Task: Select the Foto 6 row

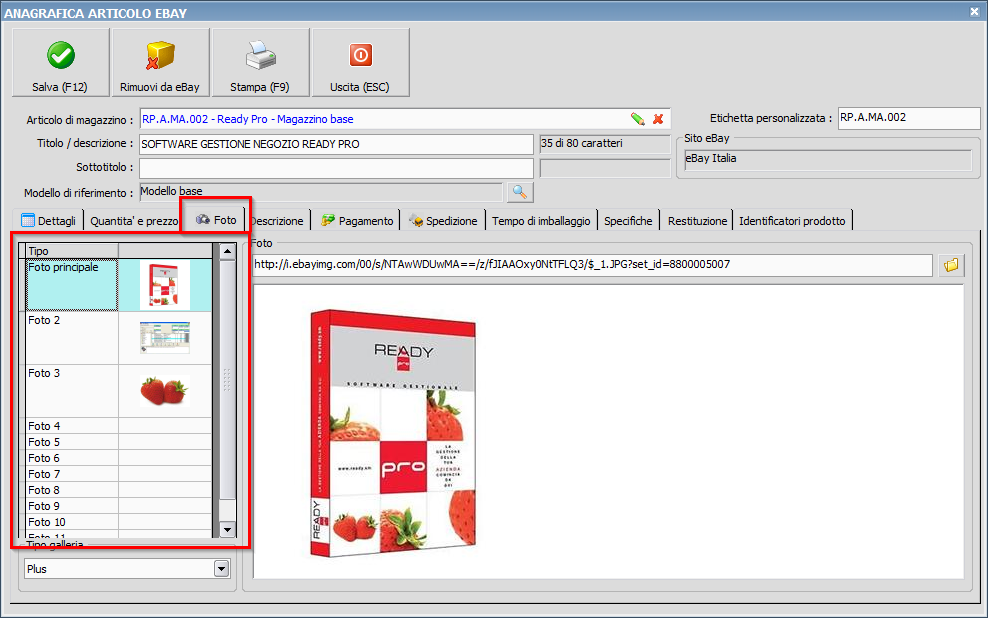Action: (118, 458)
